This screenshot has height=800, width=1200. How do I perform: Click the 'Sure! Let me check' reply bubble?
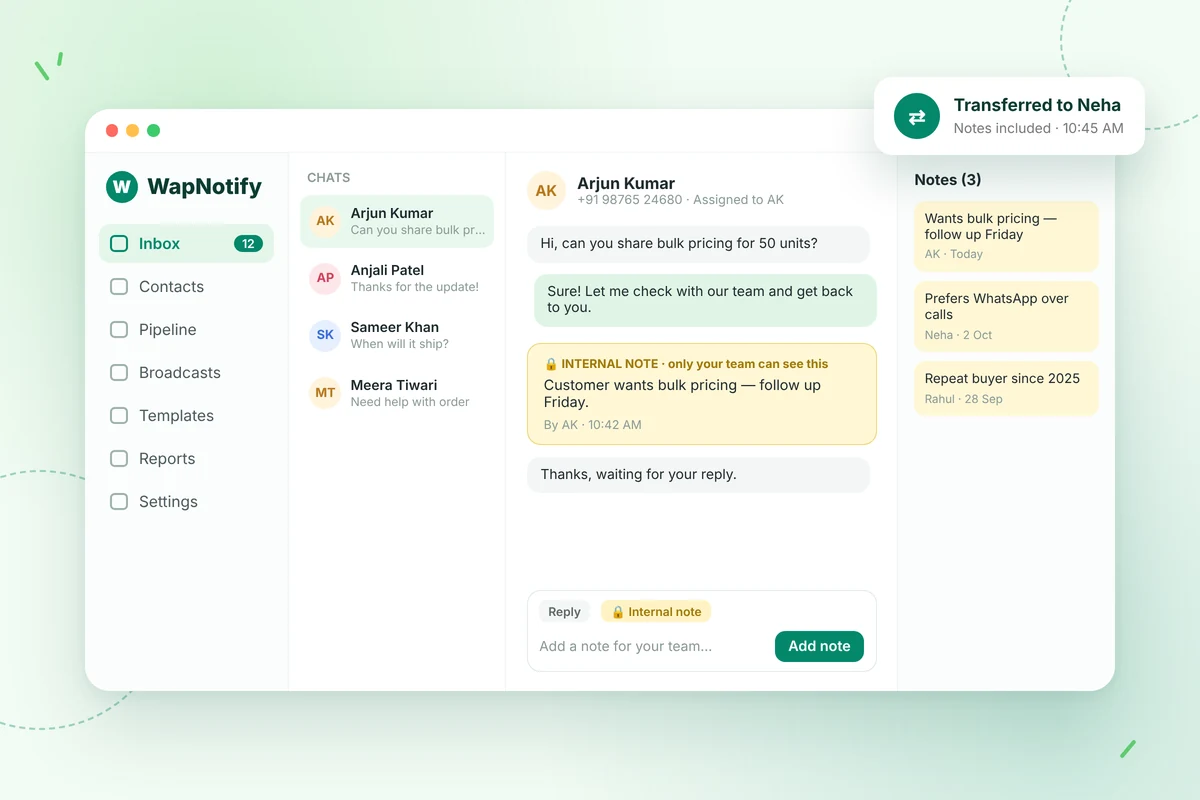[x=705, y=300]
